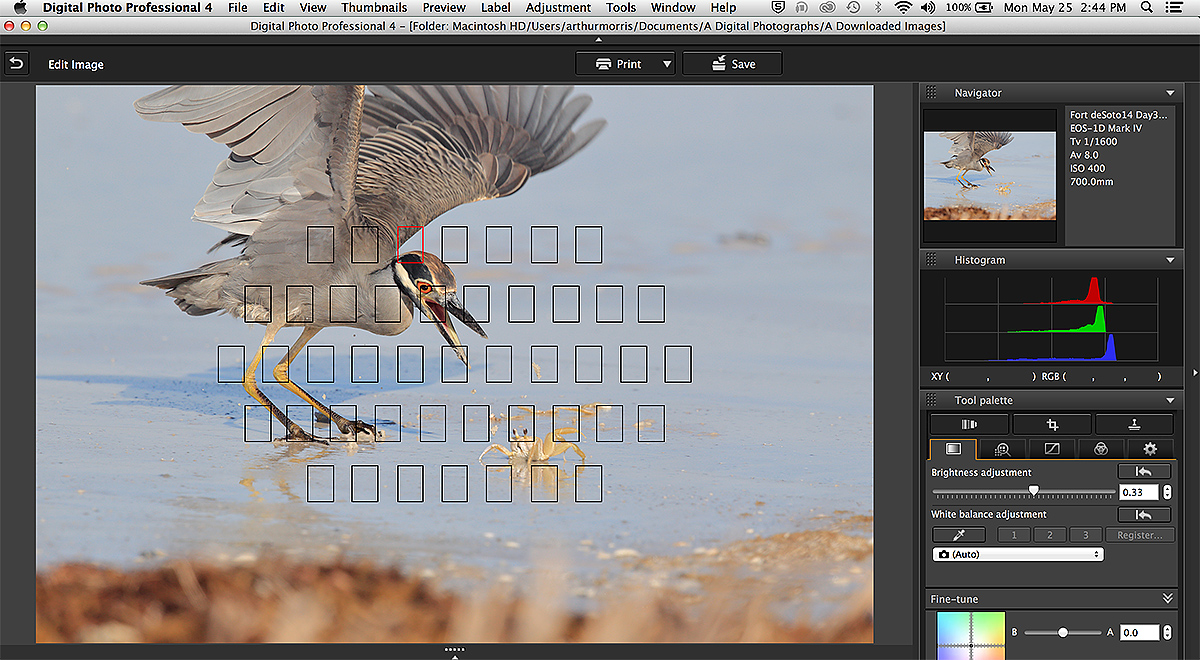Open the Window menu
The width and height of the screenshot is (1200, 660).
pos(673,8)
